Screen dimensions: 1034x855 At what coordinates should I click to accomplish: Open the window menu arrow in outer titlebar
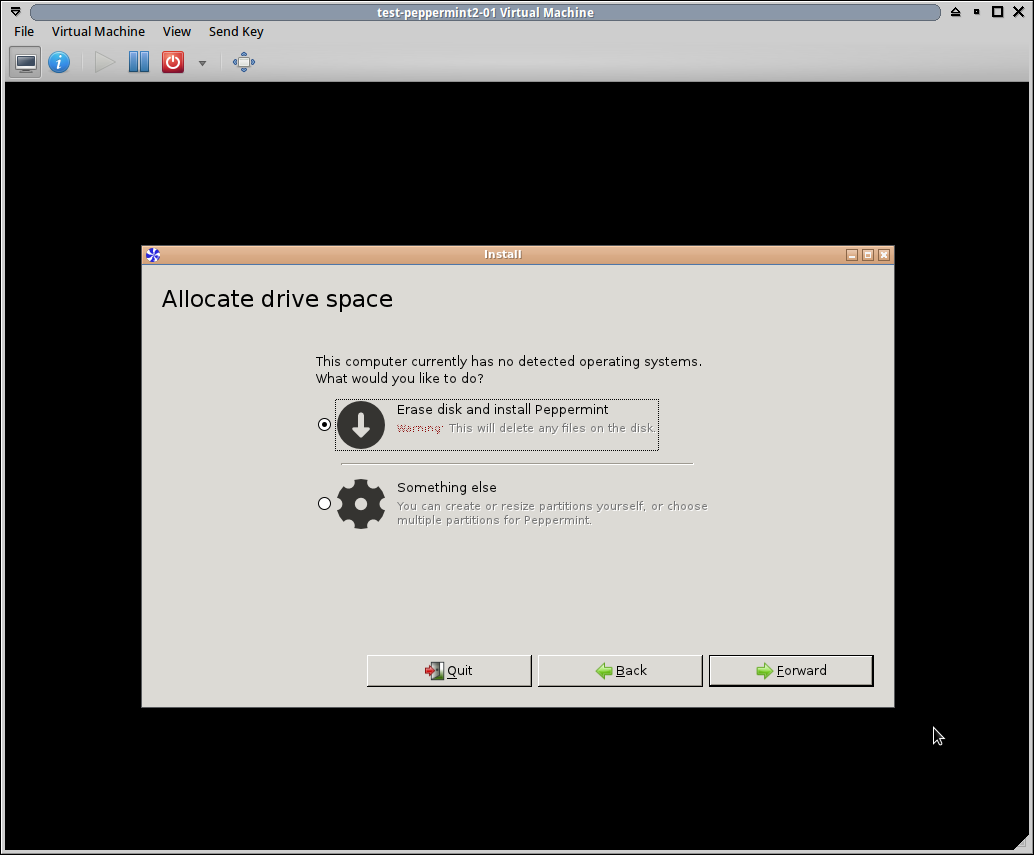pyautogui.click(x=15, y=12)
